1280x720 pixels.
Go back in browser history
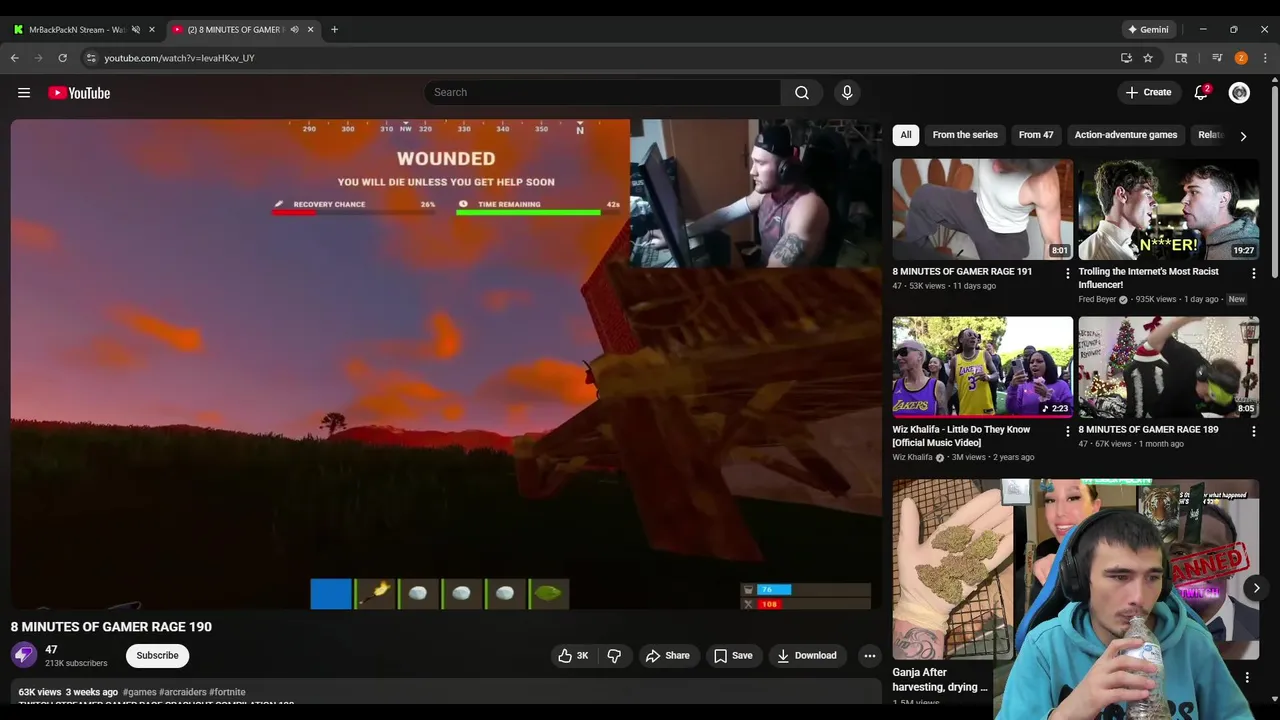click(15, 58)
